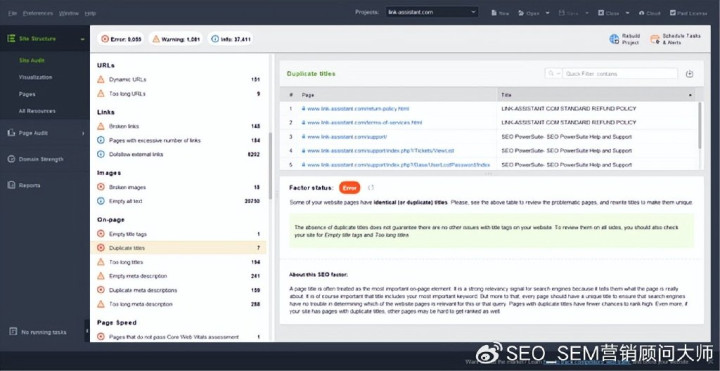720x371 pixels.
Task: Sort by the Page column header
Action: click(398, 95)
